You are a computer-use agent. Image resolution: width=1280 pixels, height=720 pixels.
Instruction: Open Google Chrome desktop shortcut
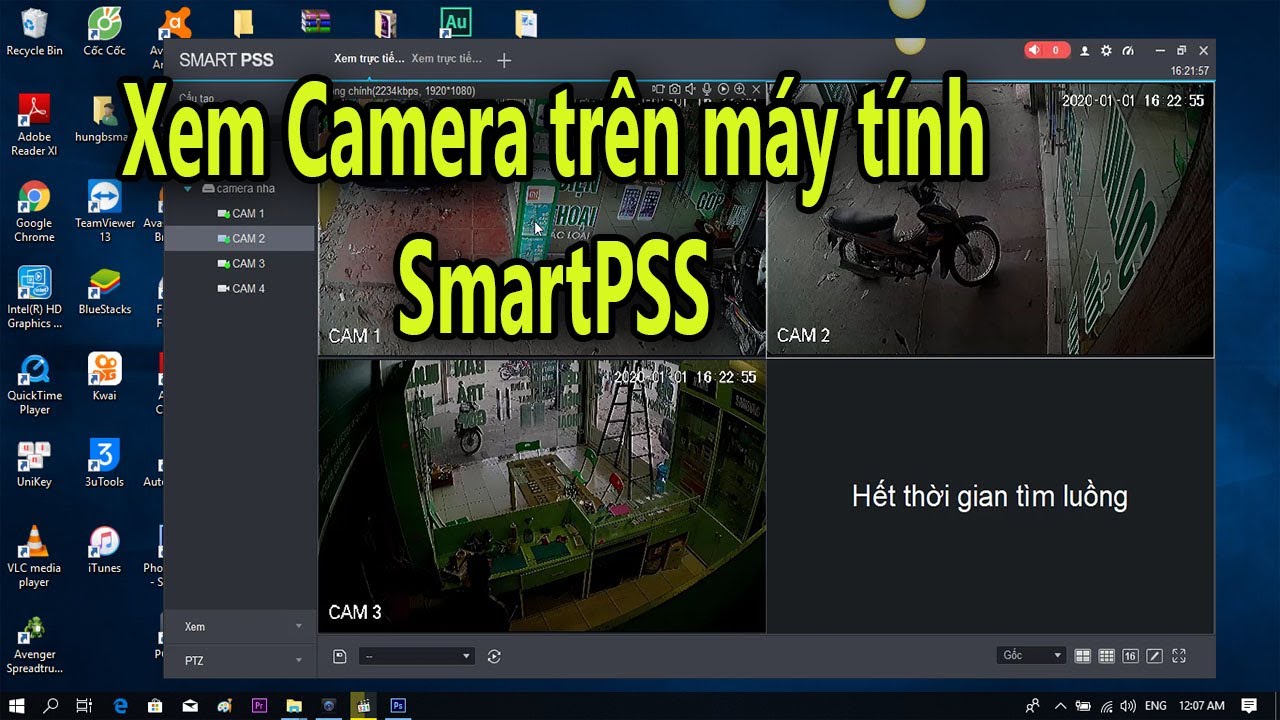point(34,211)
